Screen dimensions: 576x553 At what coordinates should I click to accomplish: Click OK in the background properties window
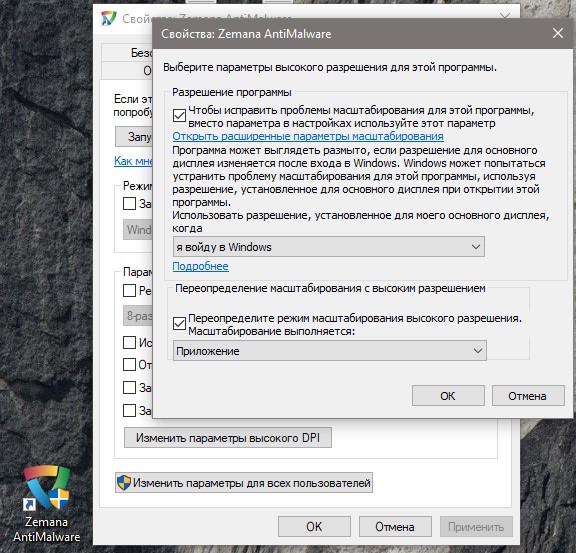click(314, 527)
